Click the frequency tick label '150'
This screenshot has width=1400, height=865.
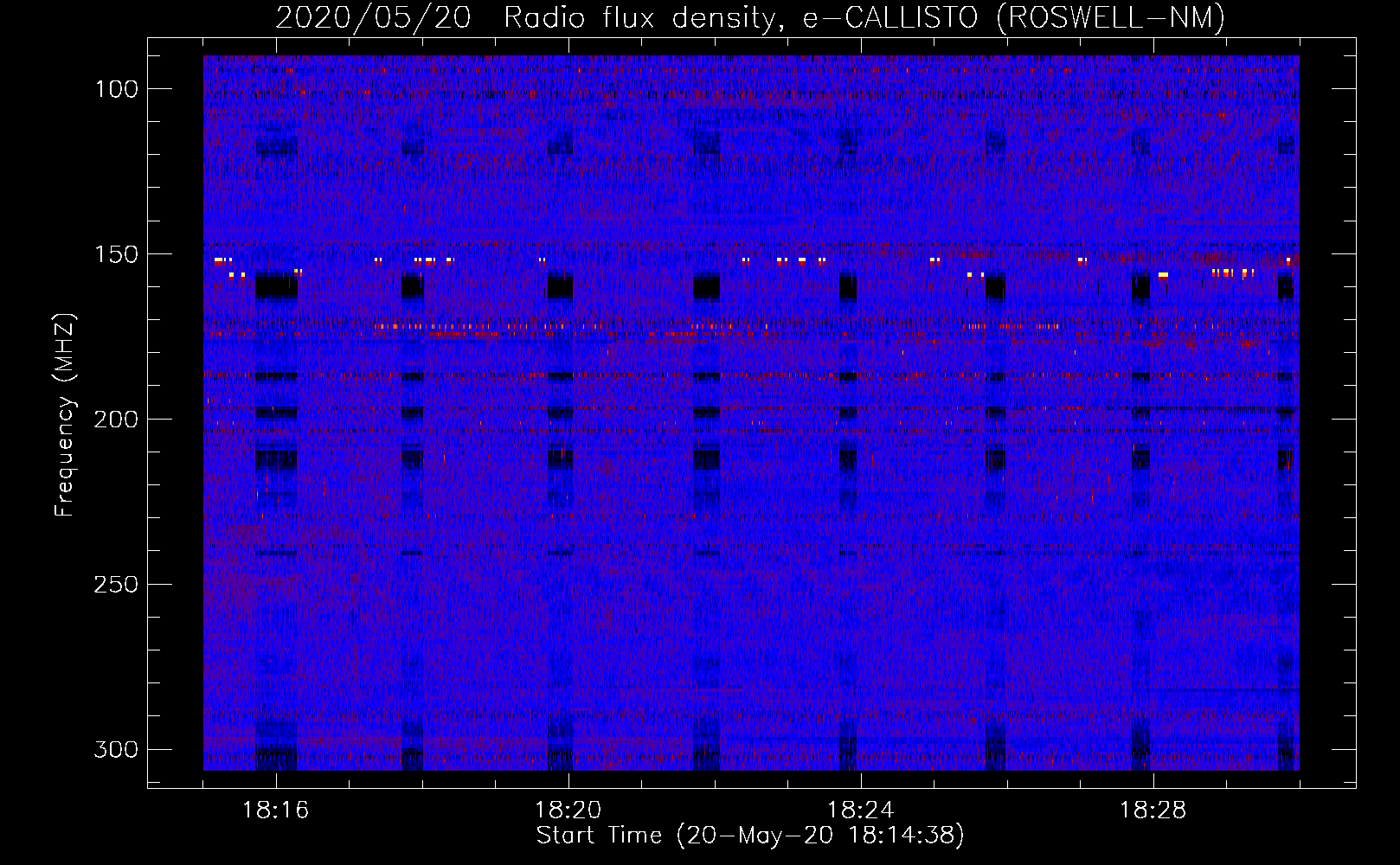click(115, 254)
